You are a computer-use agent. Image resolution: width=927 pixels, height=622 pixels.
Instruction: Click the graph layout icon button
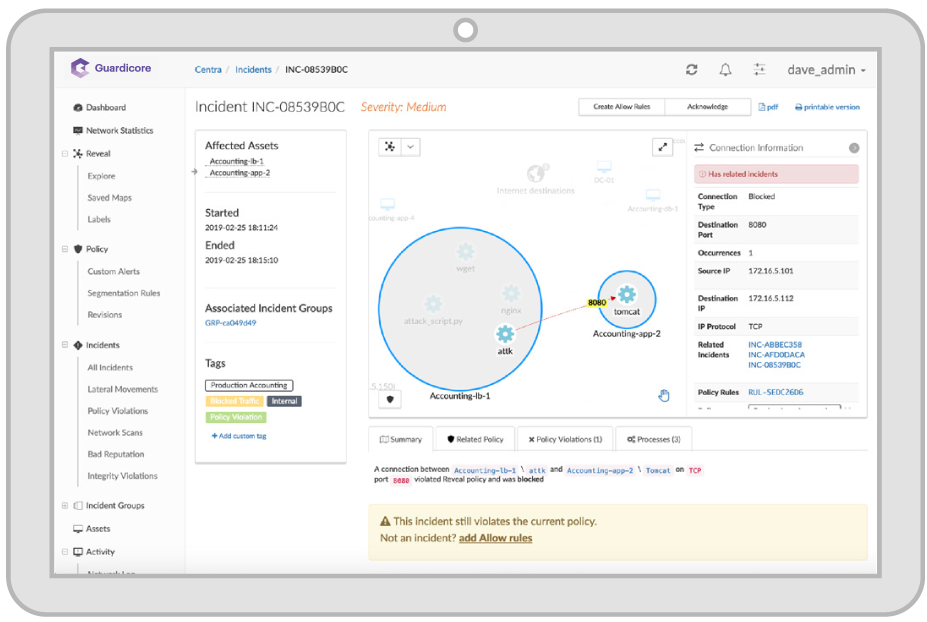click(x=390, y=147)
